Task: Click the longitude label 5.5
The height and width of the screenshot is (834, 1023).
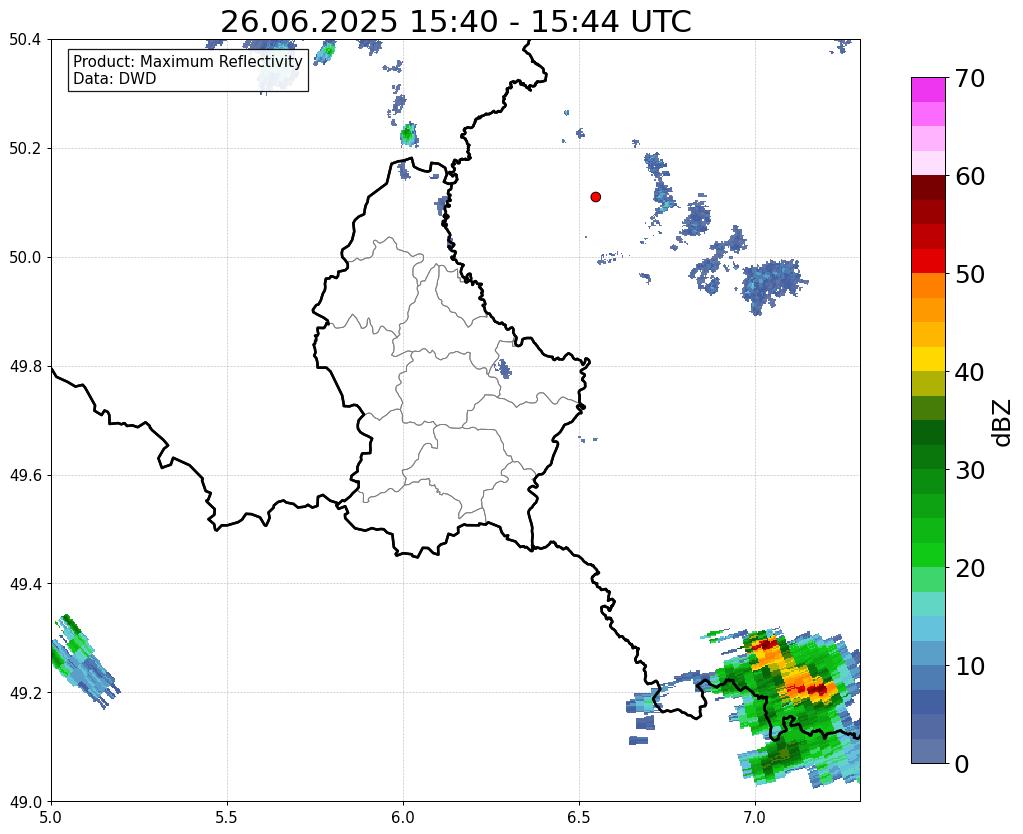Action: coord(227,817)
